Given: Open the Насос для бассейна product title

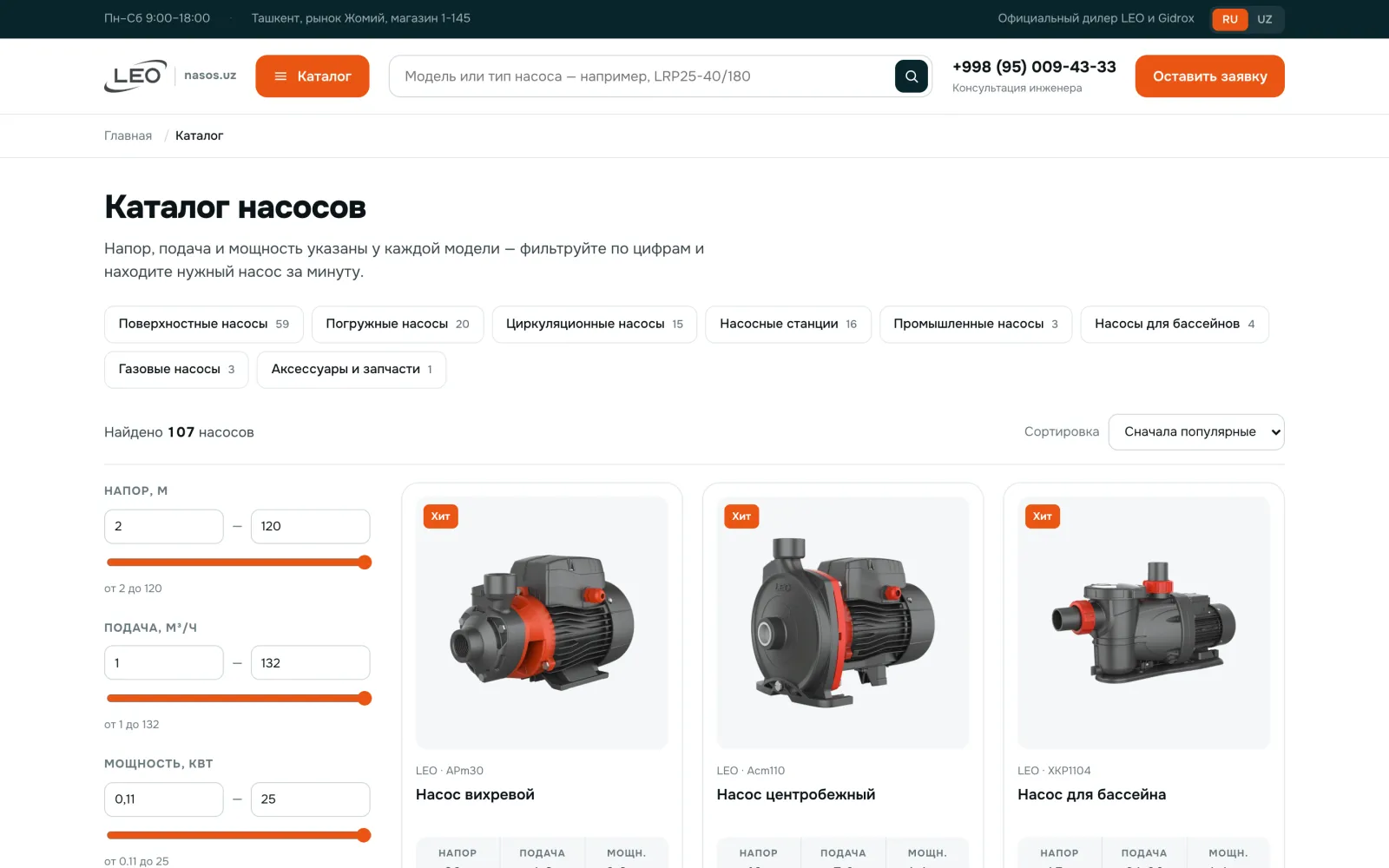Looking at the screenshot, I should pos(1091,795).
